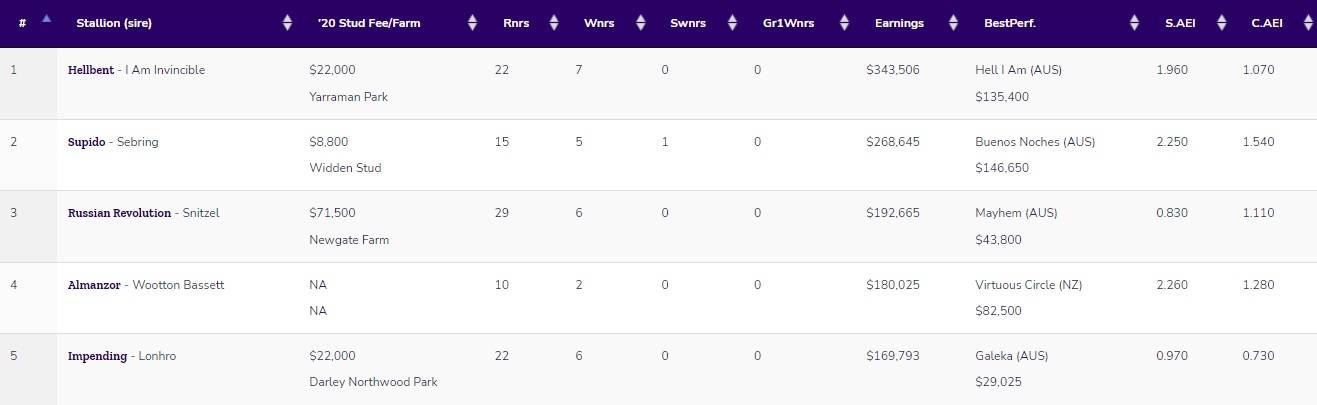Select row 3 rank number cell
Viewport: 1317px width, 405px height.
tap(28, 226)
